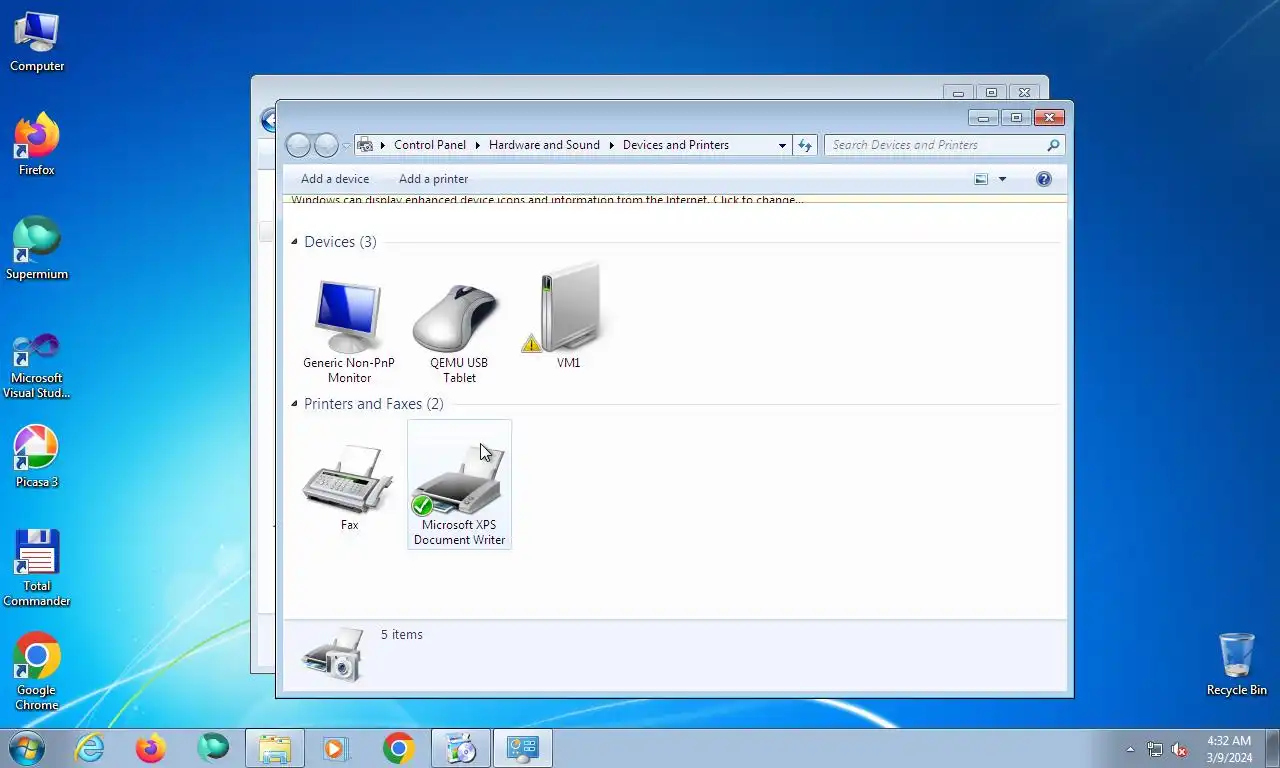1280x768 pixels.
Task: Open Windows Explorer from the taskbar
Action: (x=275, y=748)
